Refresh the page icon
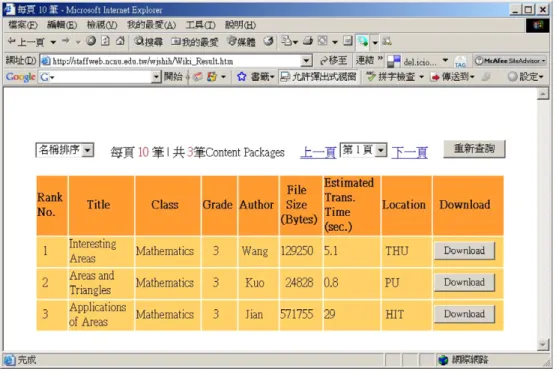 105,41
